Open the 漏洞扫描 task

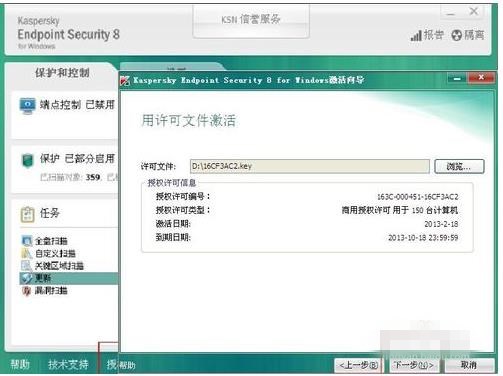51,291
